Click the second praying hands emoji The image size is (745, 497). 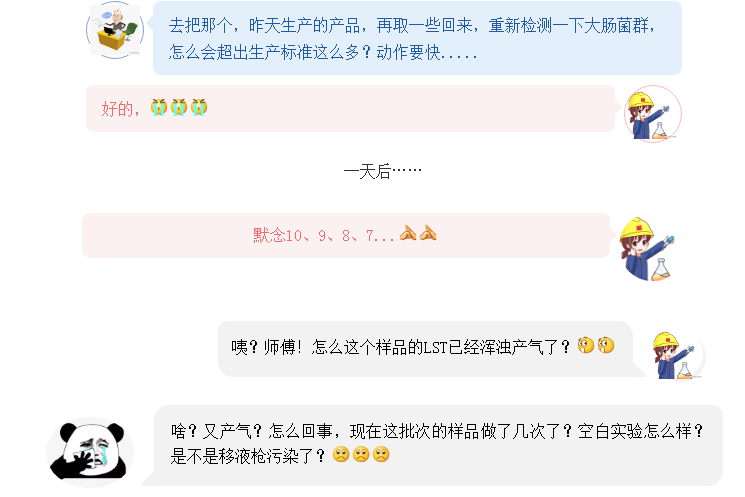(x=428, y=233)
